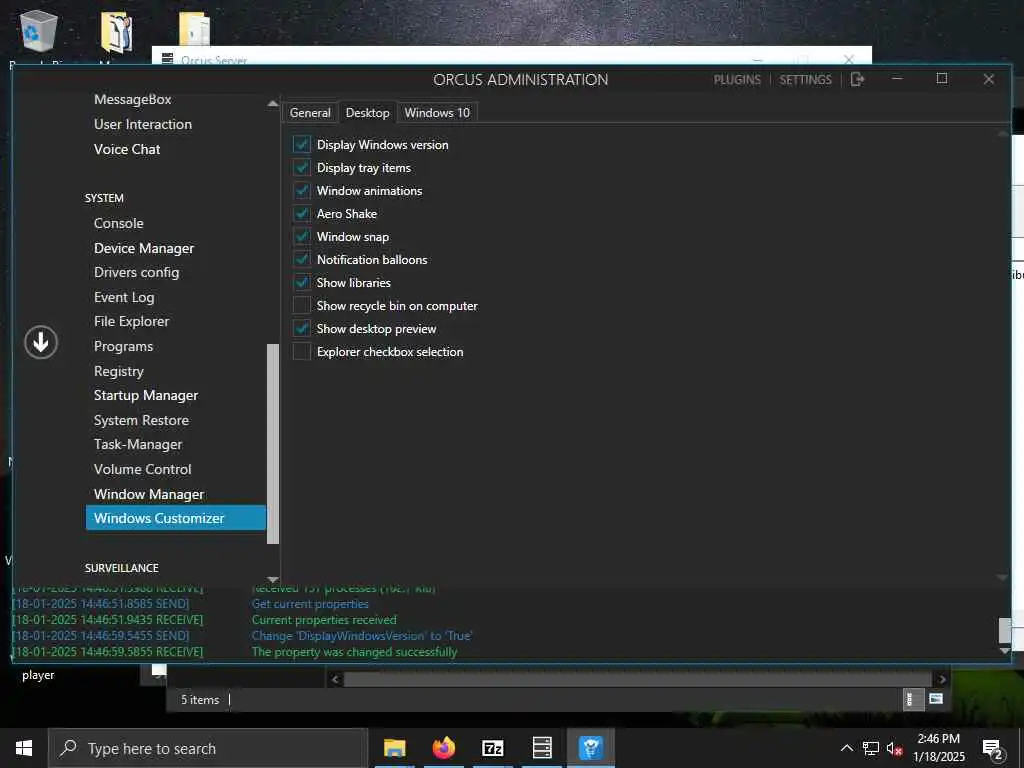Click the network tray icon

[871, 748]
